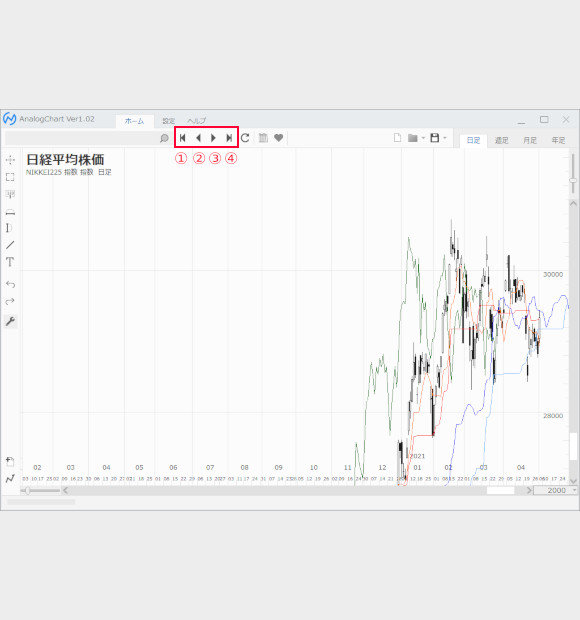Viewport: 580px width, 620px height.
Task: Select the Text tool in the left toolbar
Action: [x=10, y=262]
